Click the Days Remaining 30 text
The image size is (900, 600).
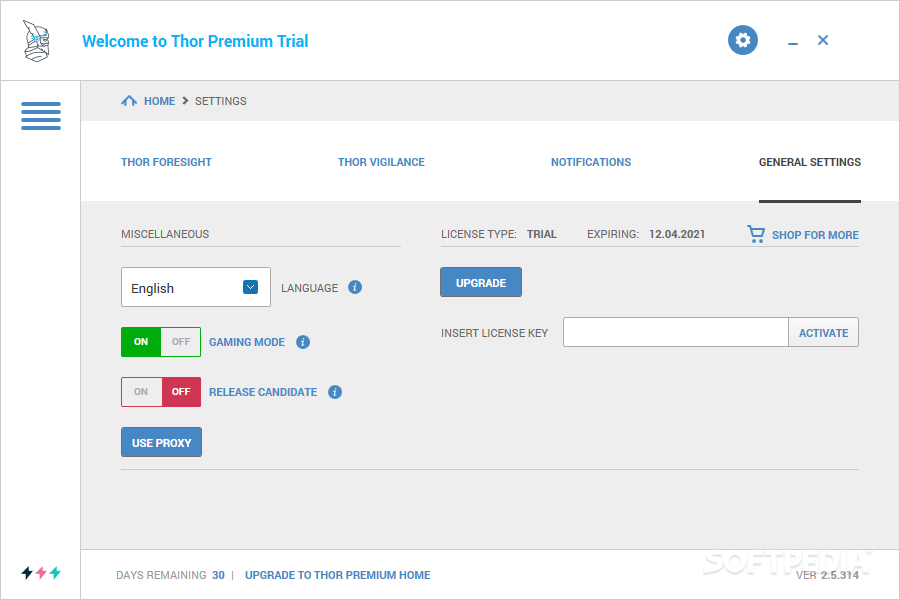(170, 575)
